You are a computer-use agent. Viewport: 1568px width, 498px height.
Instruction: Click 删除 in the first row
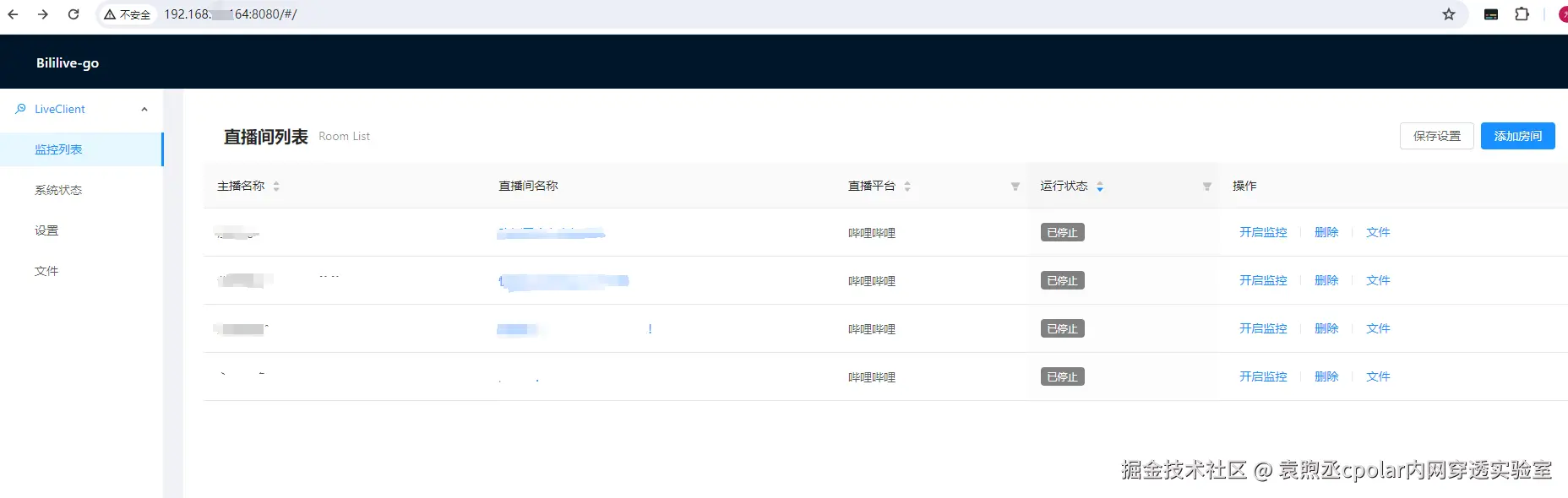pos(1326,232)
